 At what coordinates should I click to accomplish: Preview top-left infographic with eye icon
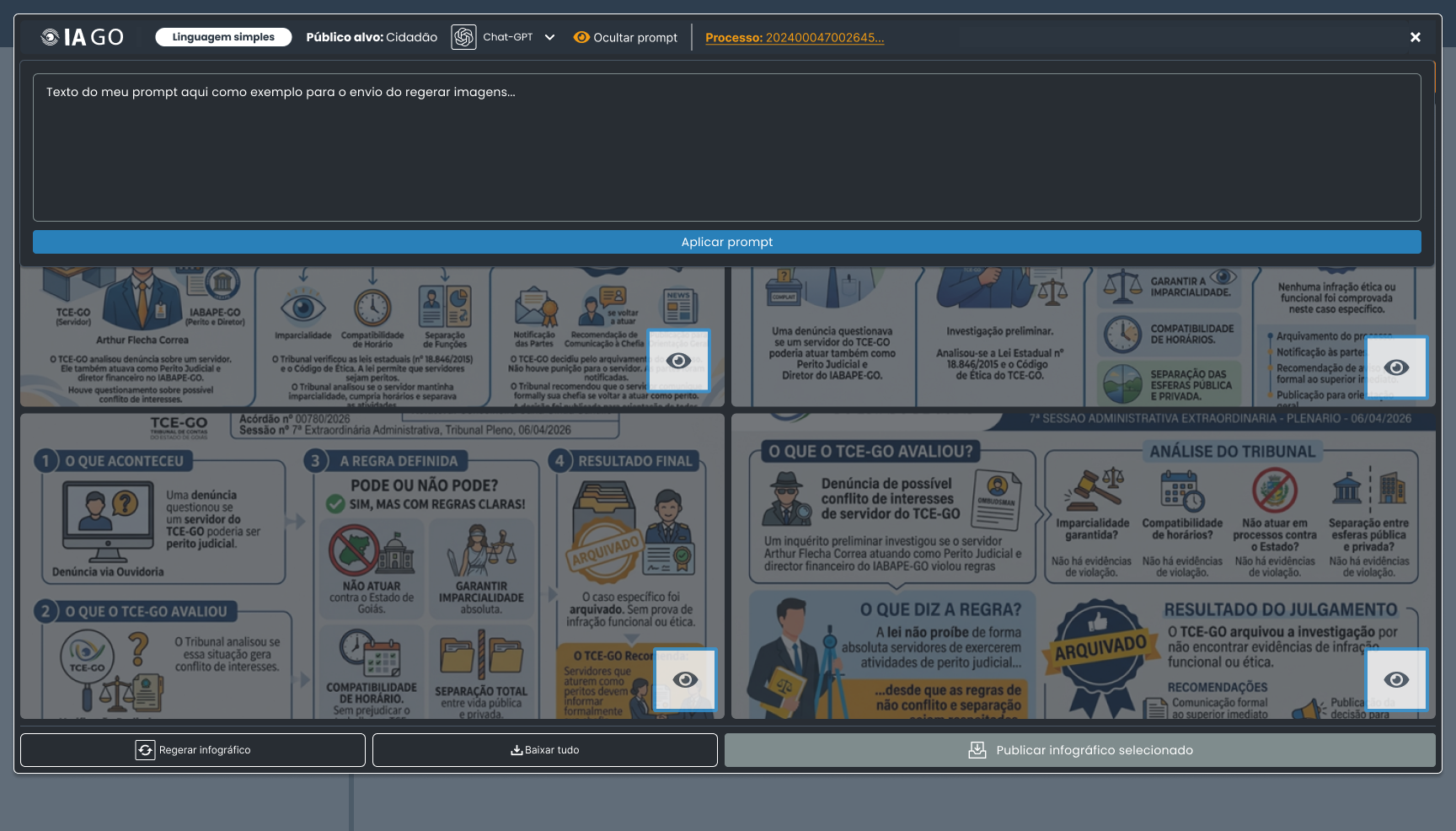(x=678, y=361)
